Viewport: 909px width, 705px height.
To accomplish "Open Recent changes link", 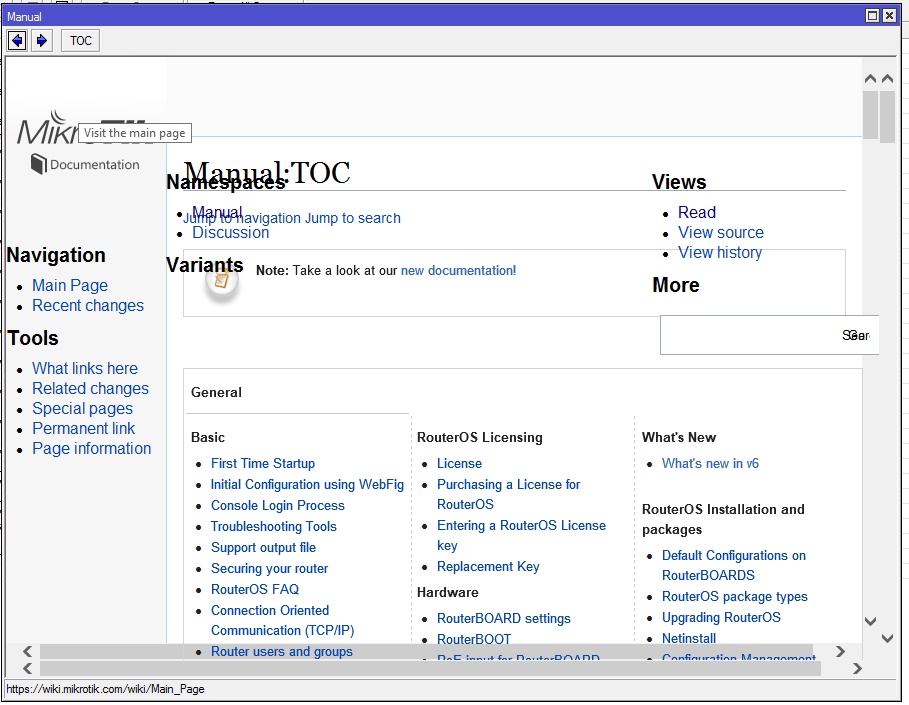I will [x=88, y=306].
